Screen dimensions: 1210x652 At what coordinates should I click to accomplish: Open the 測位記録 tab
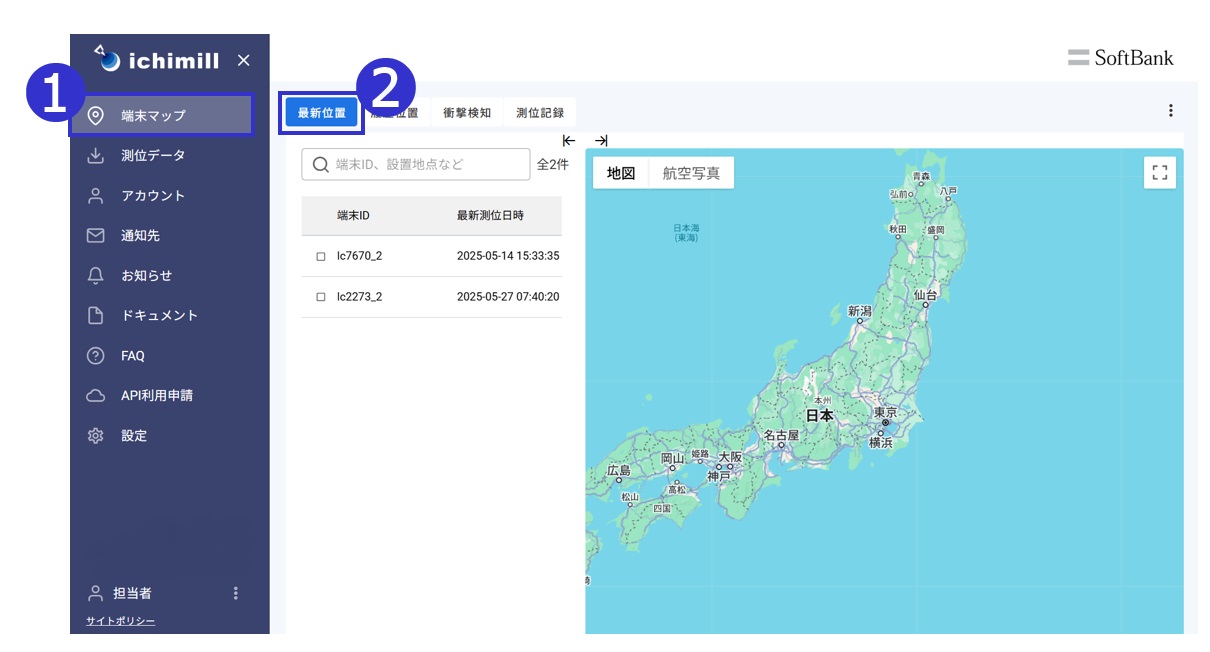coord(540,113)
